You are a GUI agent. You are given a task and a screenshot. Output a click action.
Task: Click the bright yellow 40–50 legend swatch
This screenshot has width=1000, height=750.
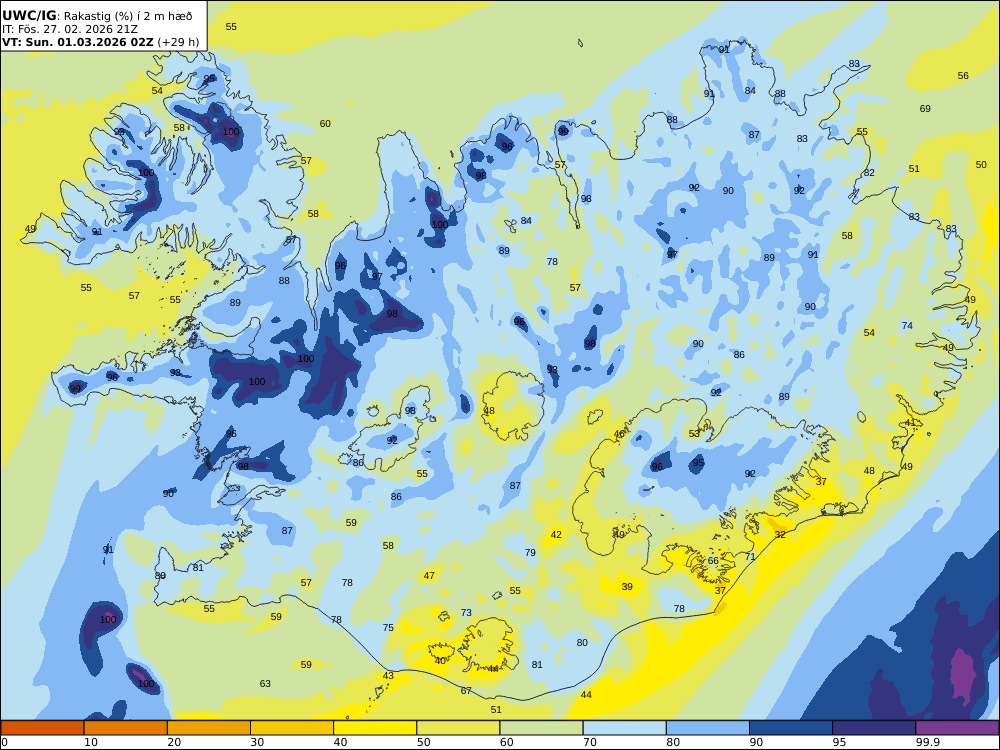click(375, 728)
